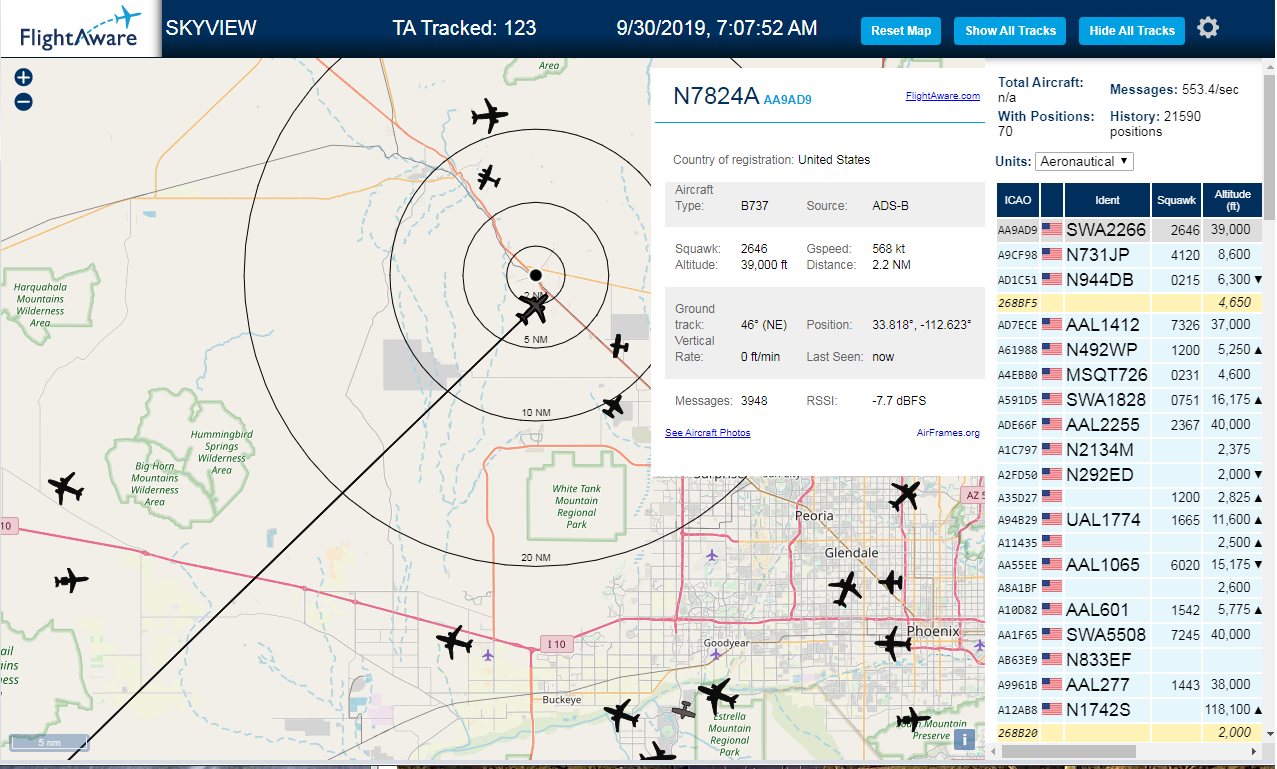Image resolution: width=1277 pixels, height=769 pixels.
Task: Select the row with ICAO A35D27
Action: point(1129,497)
